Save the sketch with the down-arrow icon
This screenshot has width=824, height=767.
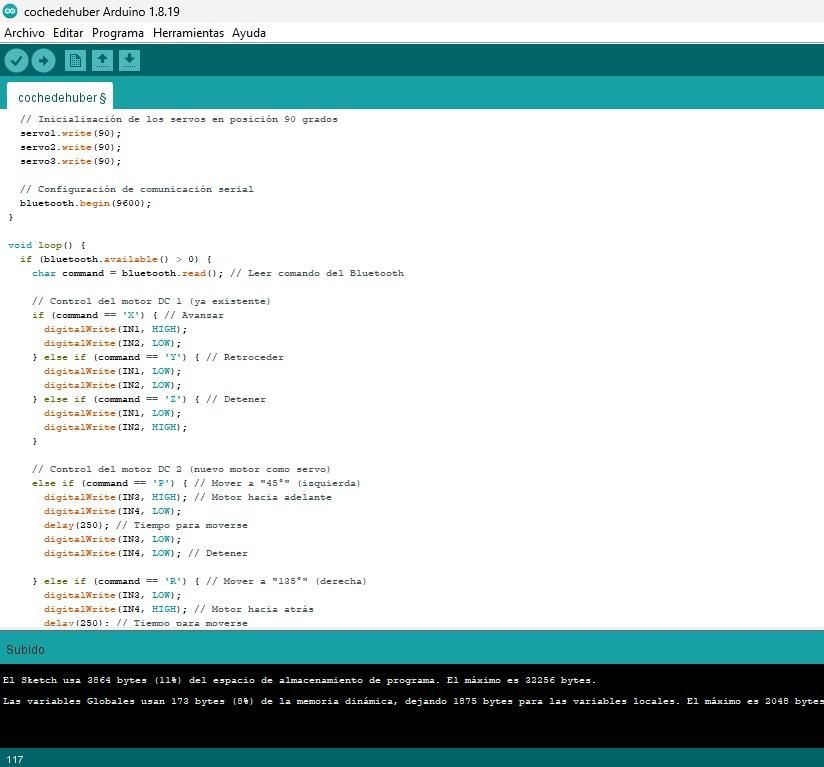(129, 60)
